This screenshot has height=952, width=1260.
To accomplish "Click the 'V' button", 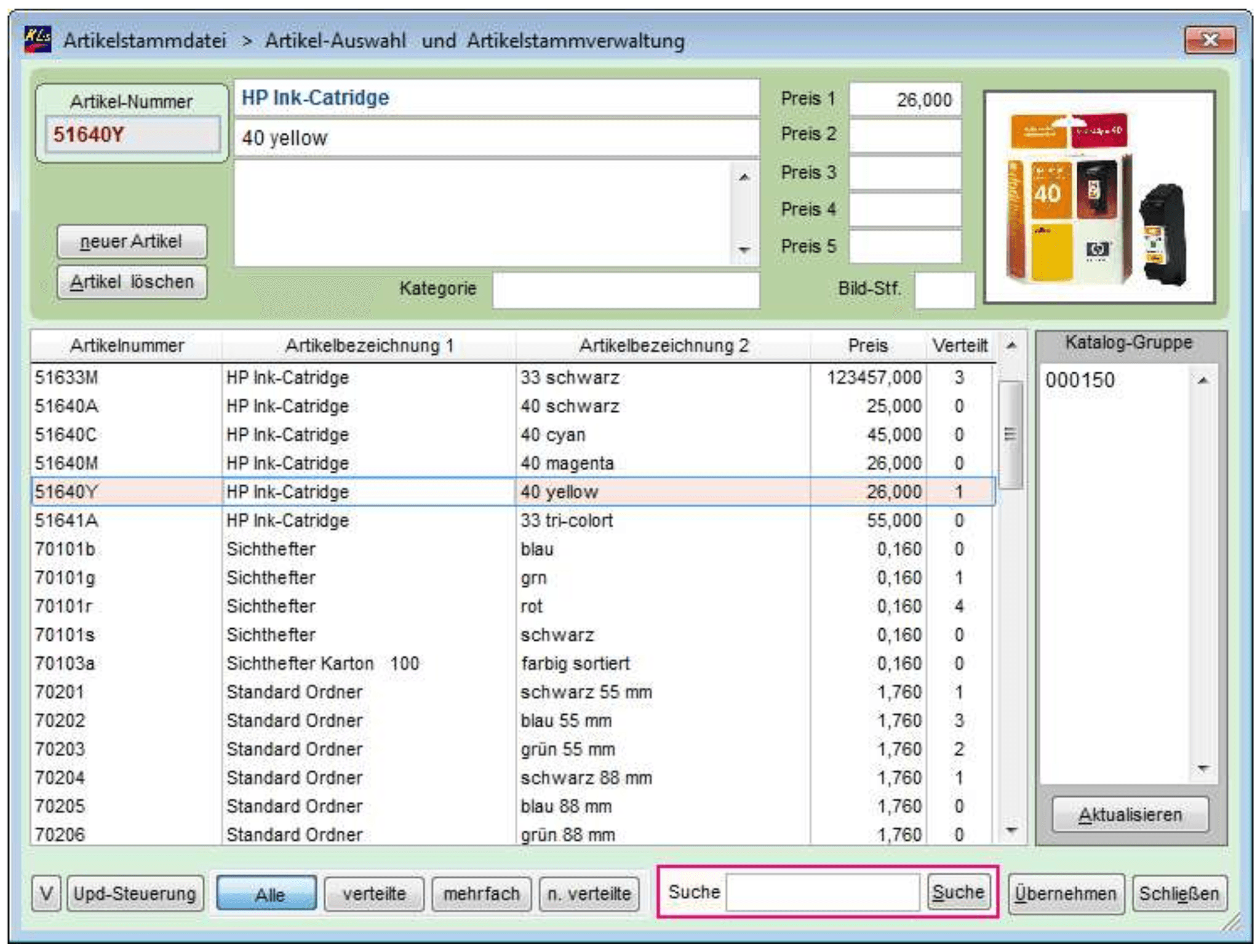I will [47, 894].
